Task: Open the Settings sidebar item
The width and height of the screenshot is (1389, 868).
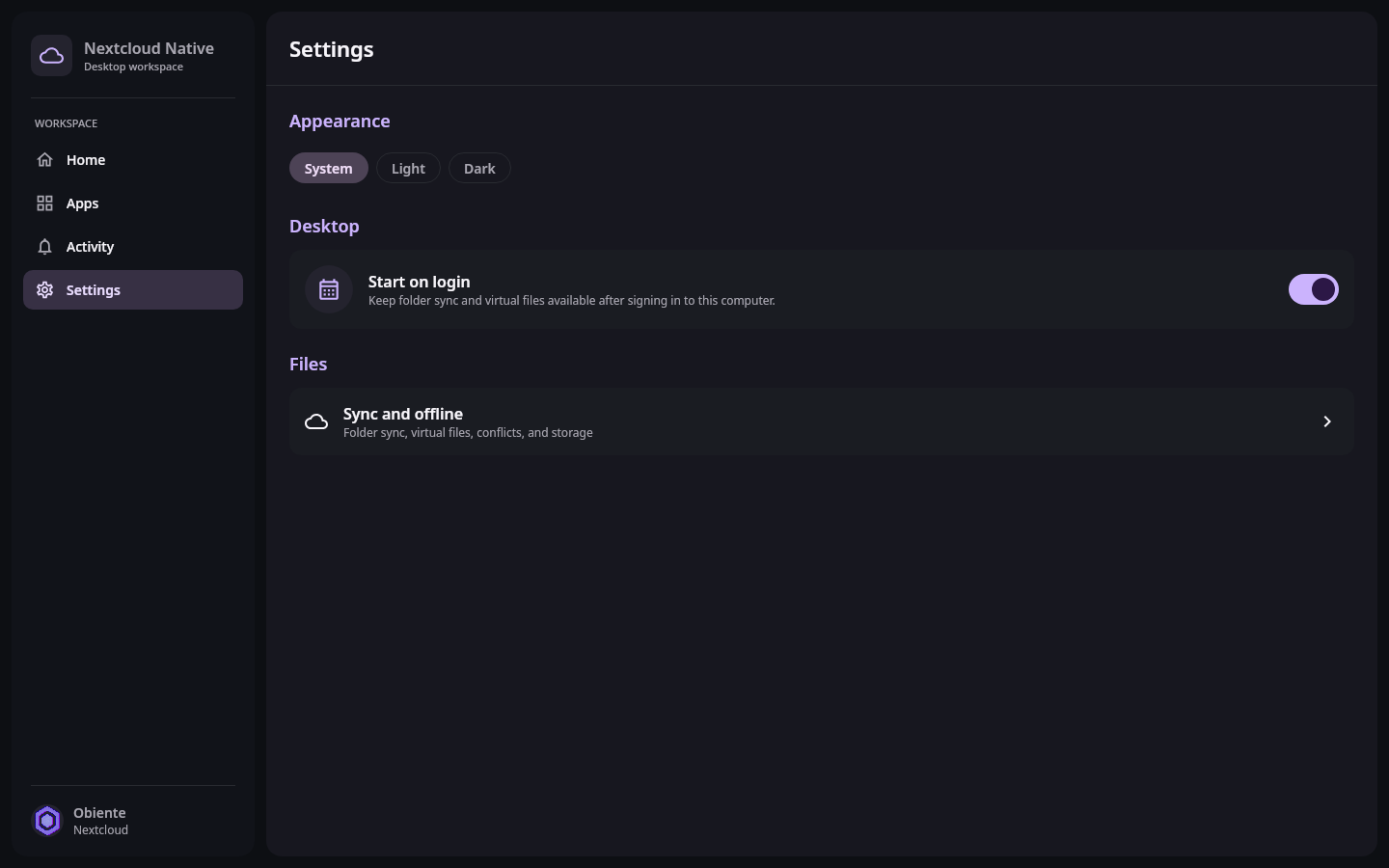Action: [133, 290]
